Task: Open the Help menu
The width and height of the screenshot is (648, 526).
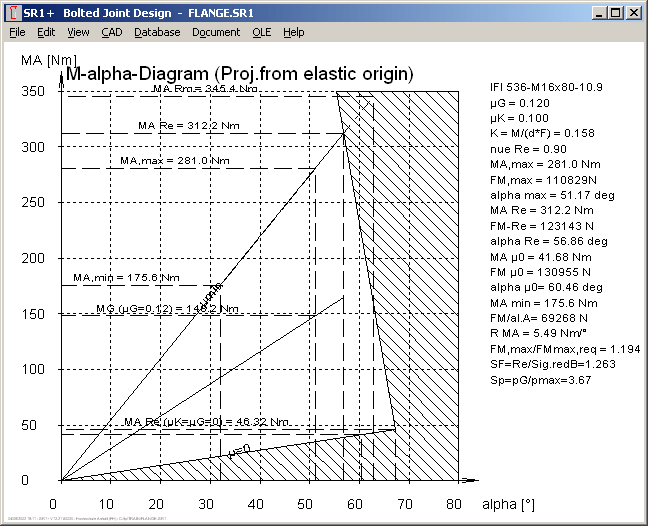Action: pyautogui.click(x=293, y=32)
